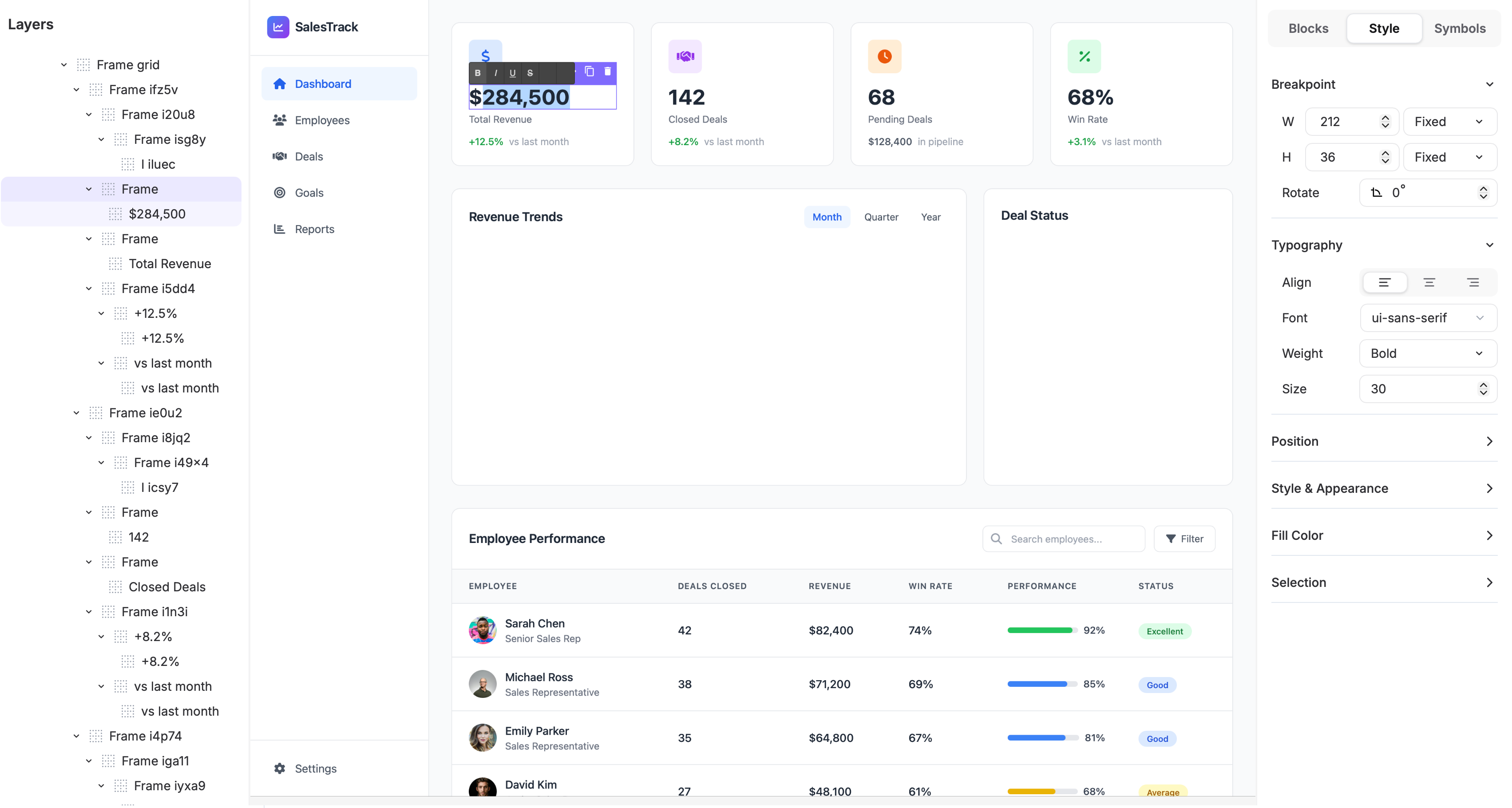Click the Settings gear in sidebar
This screenshot has height=808, width=1512.
[279, 768]
